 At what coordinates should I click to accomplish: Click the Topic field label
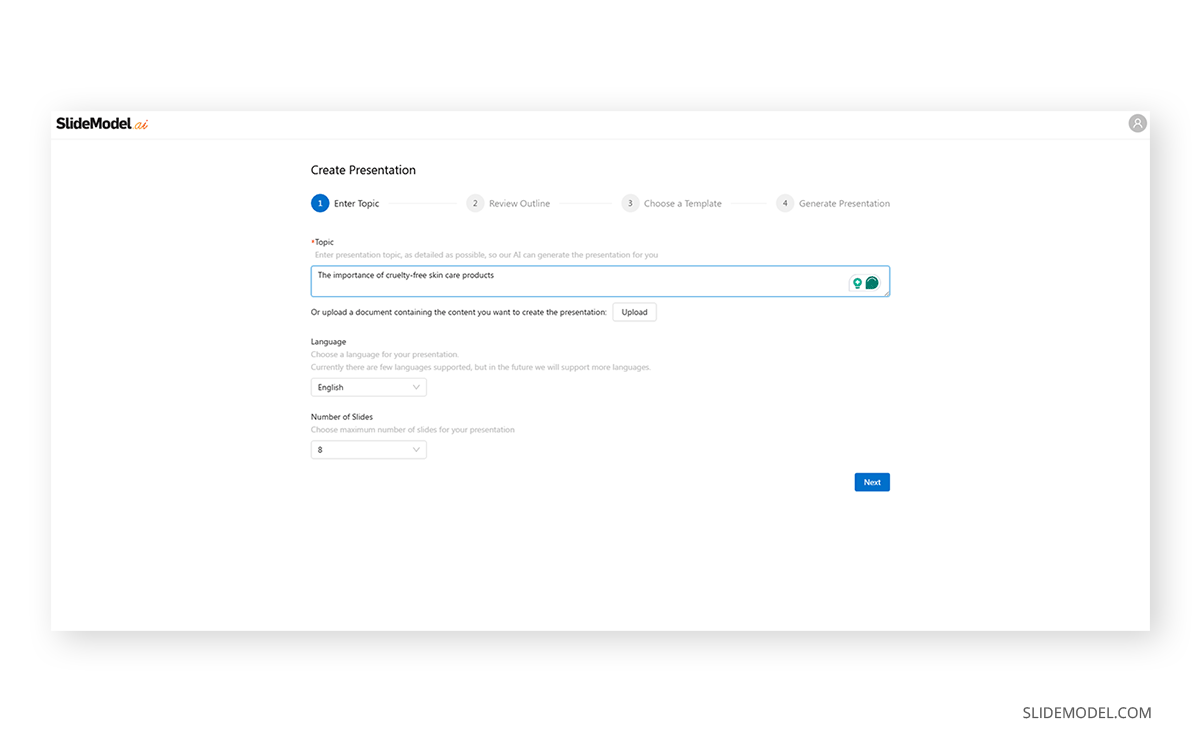point(323,242)
